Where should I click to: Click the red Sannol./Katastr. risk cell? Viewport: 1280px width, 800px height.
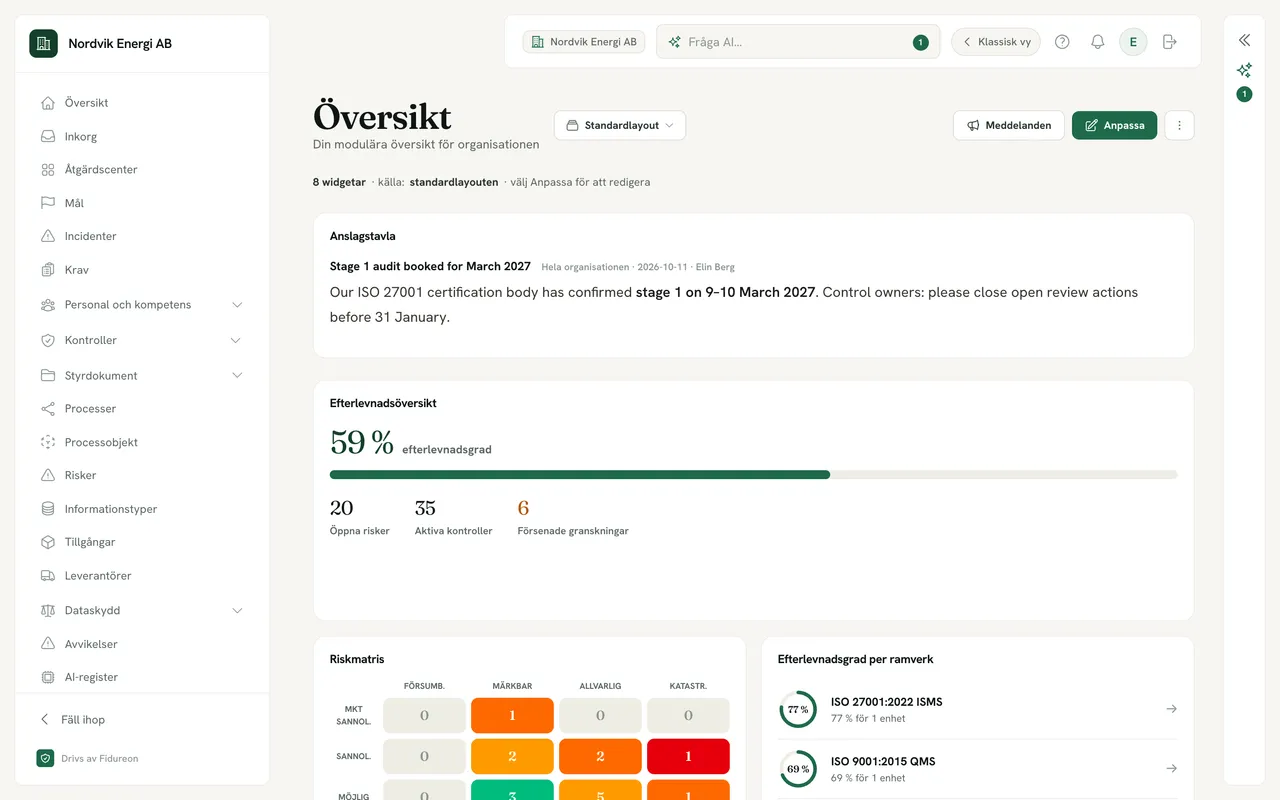688,756
